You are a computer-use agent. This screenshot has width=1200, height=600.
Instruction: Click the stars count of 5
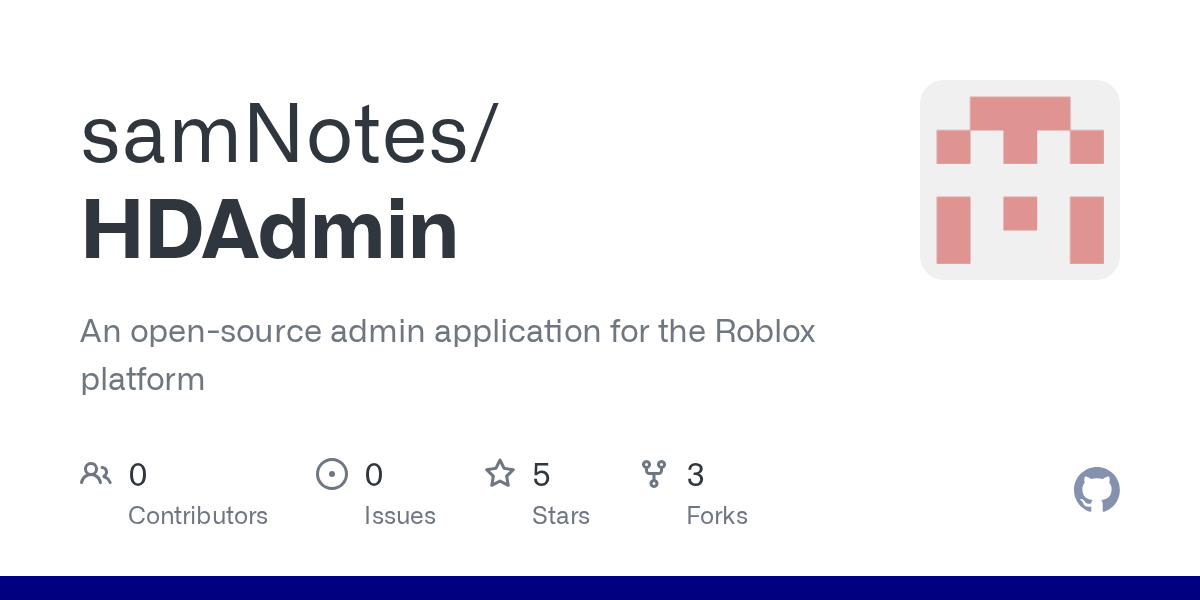pyautogui.click(x=541, y=475)
